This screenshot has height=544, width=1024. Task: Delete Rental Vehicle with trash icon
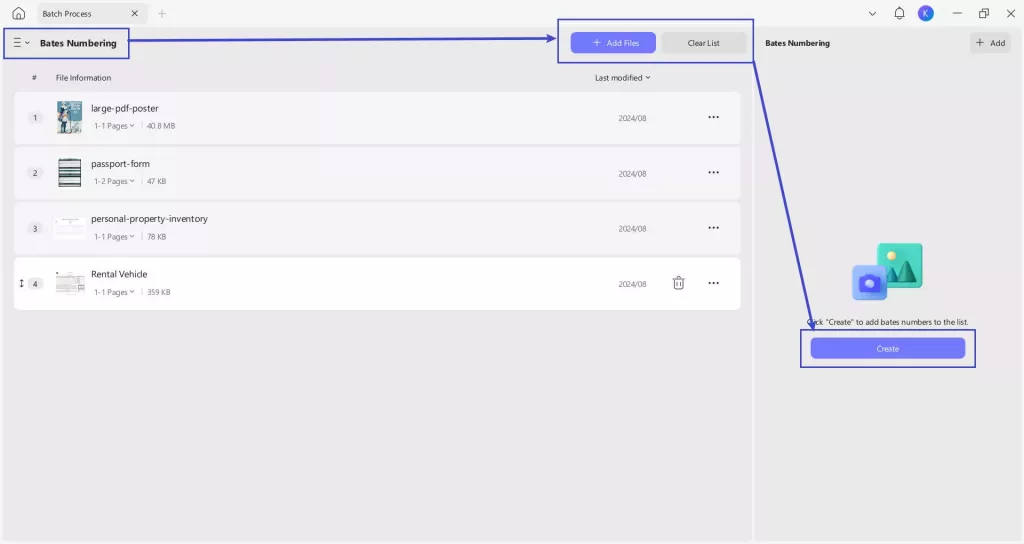[679, 283]
